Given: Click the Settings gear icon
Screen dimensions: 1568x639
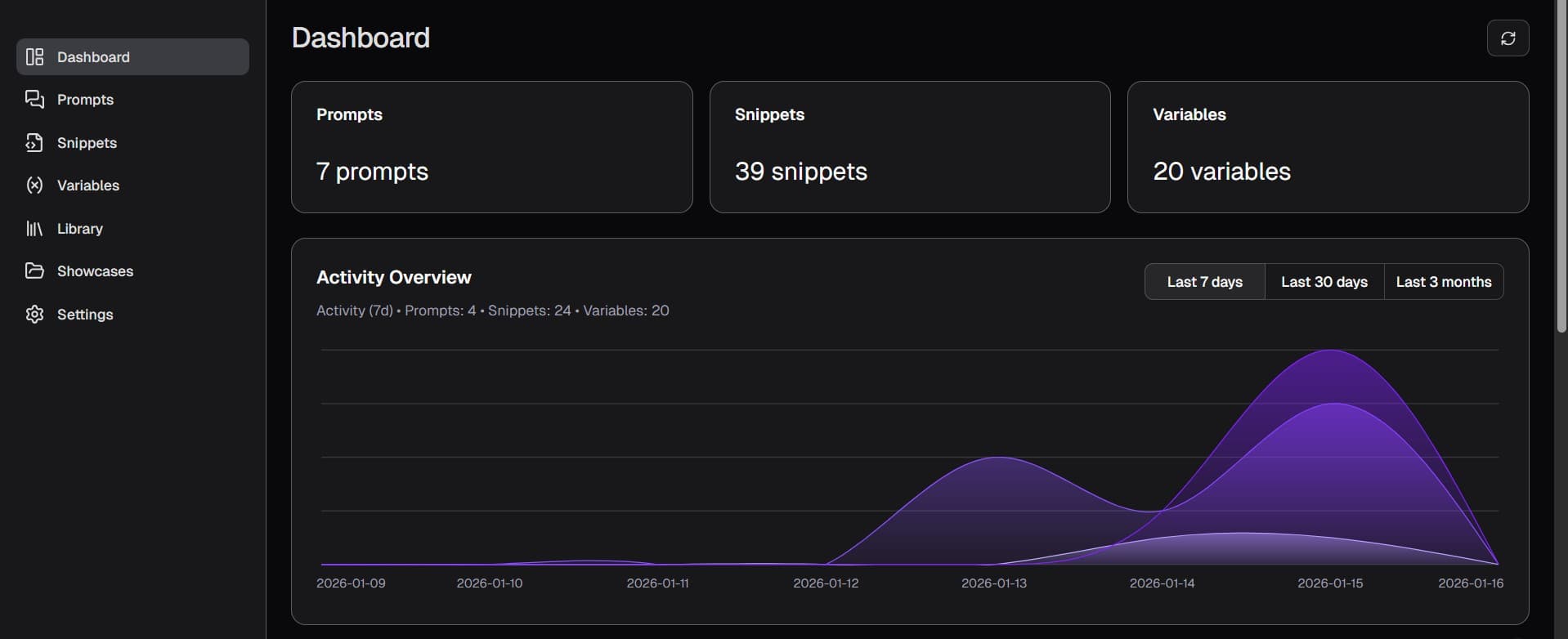Looking at the screenshot, I should click(x=34, y=315).
